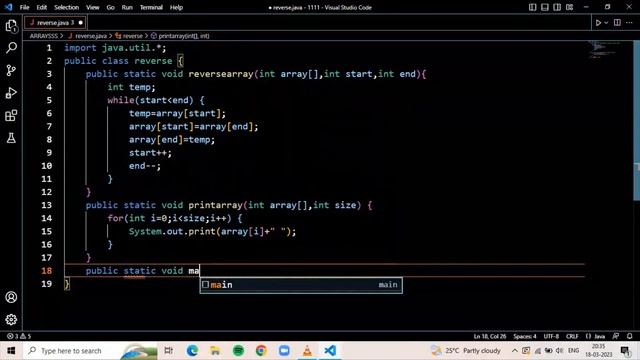Open Problems via errors and warnings count
The width and height of the screenshot is (640, 360).
point(19,336)
